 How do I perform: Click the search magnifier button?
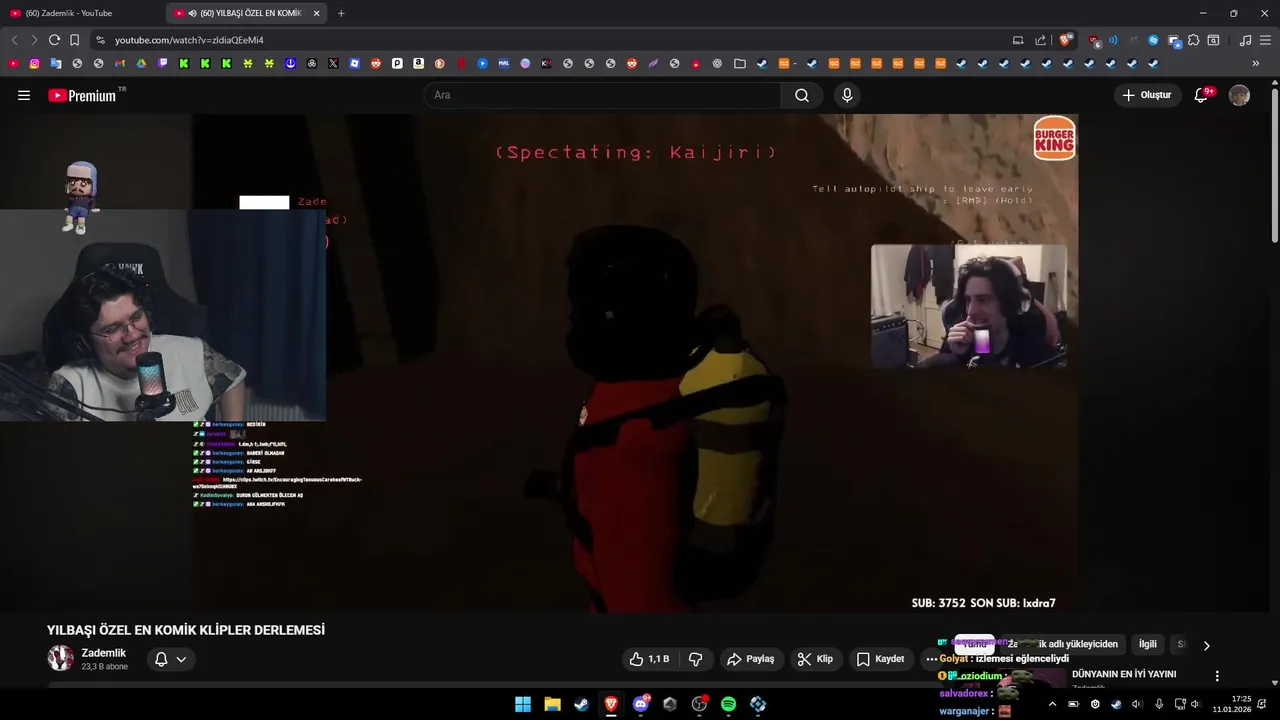tap(802, 95)
